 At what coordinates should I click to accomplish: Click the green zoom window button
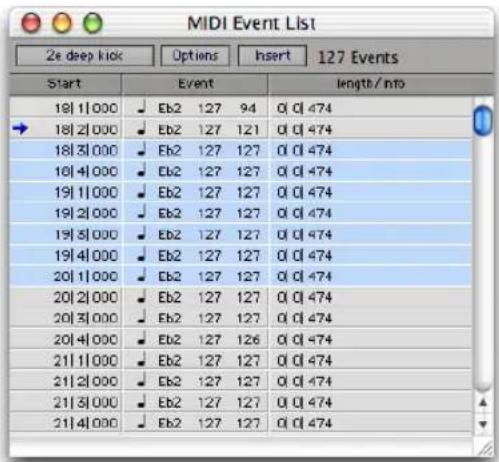[92, 23]
